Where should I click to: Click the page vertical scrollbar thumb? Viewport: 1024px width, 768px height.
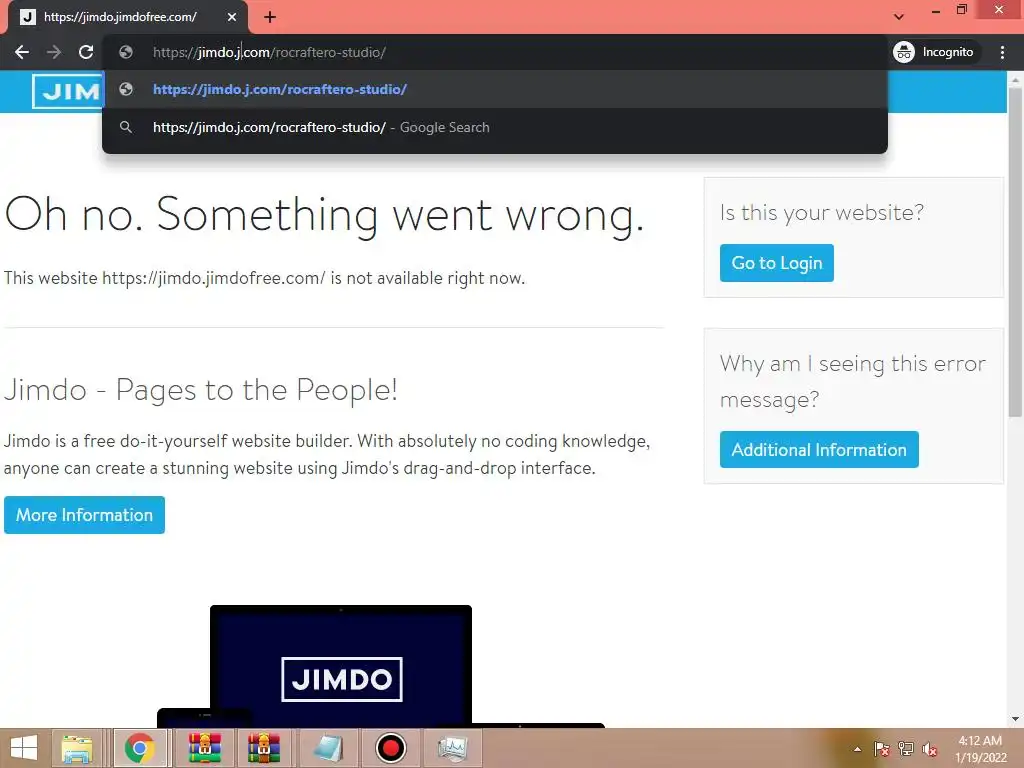(1015, 251)
